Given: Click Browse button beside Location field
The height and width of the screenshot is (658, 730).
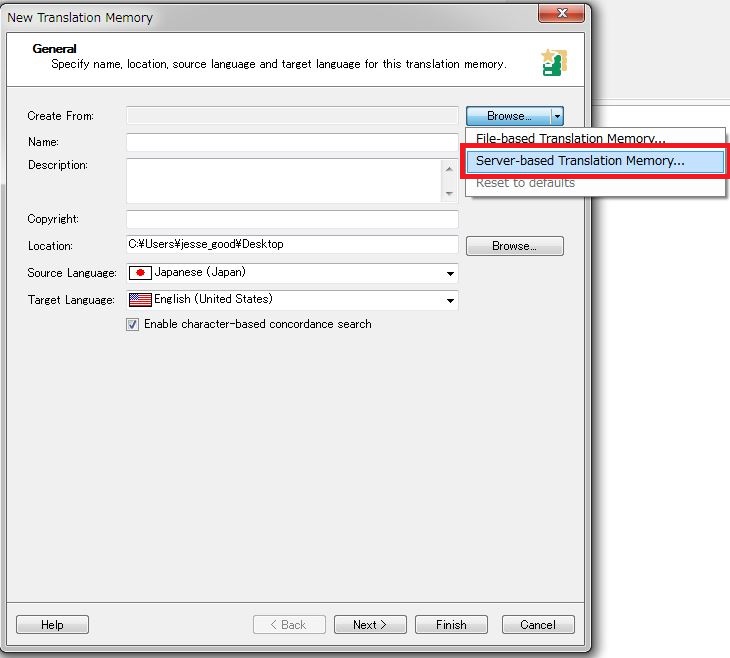Looking at the screenshot, I should pyautogui.click(x=514, y=246).
